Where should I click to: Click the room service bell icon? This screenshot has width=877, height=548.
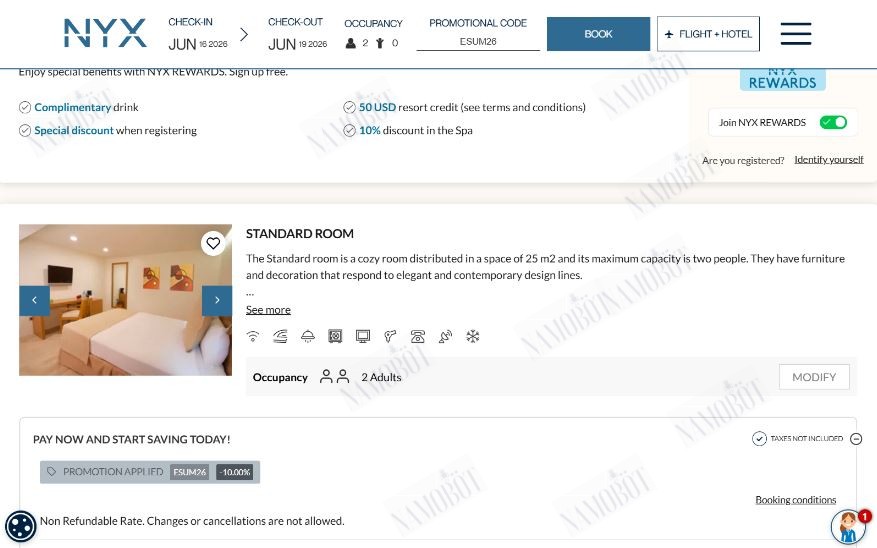pos(308,336)
